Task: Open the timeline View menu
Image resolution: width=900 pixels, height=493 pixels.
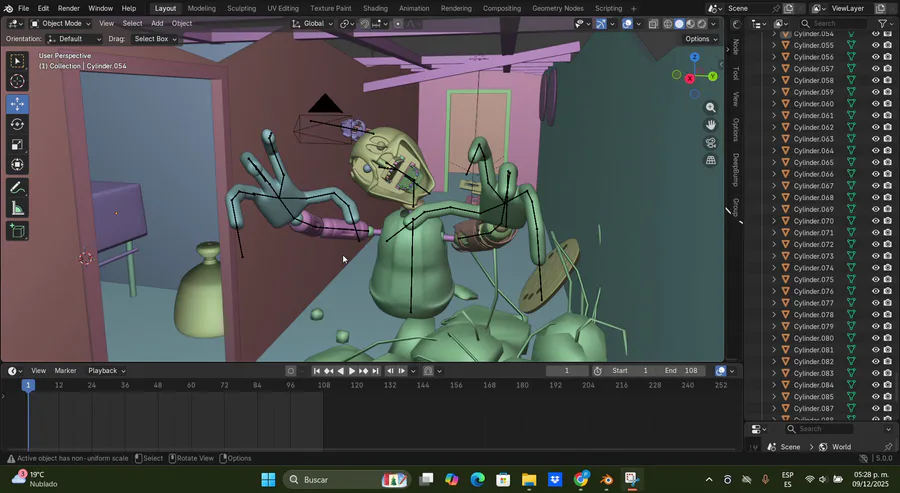Action: [38, 371]
